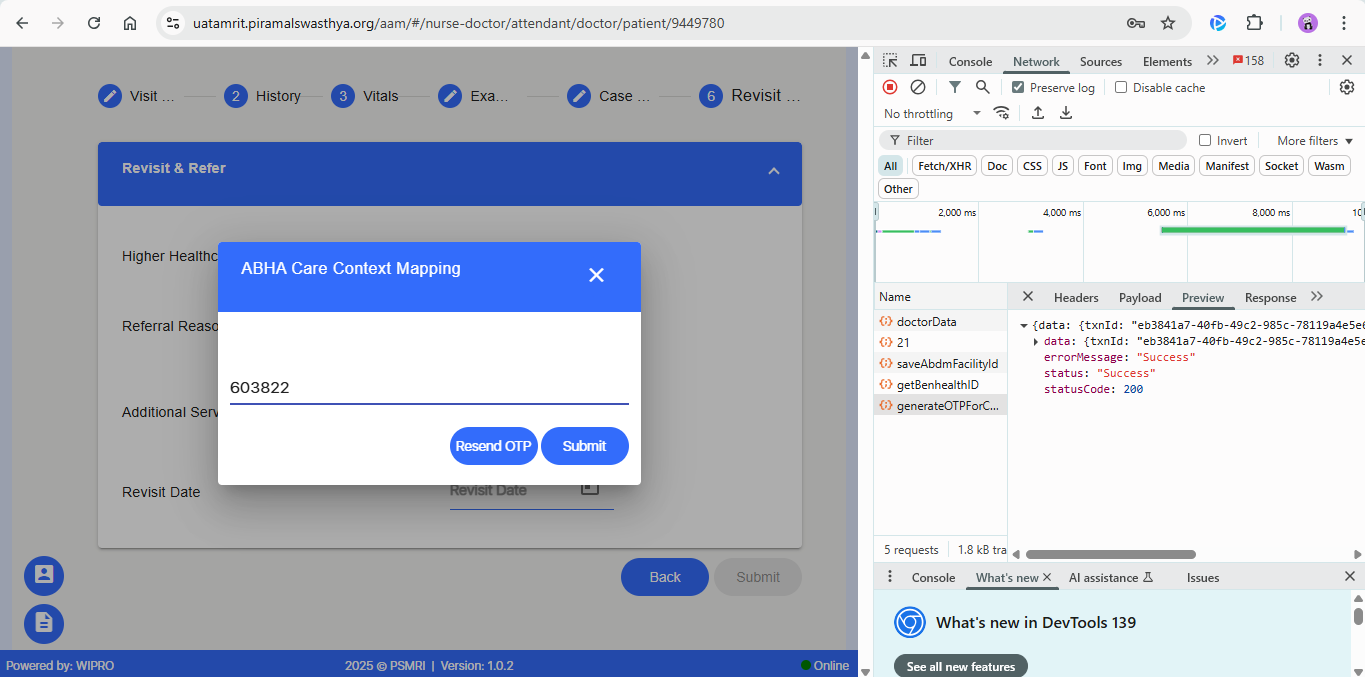The image size is (1365, 677).
Task: Click the export HAR download icon
Action: (x=1066, y=113)
